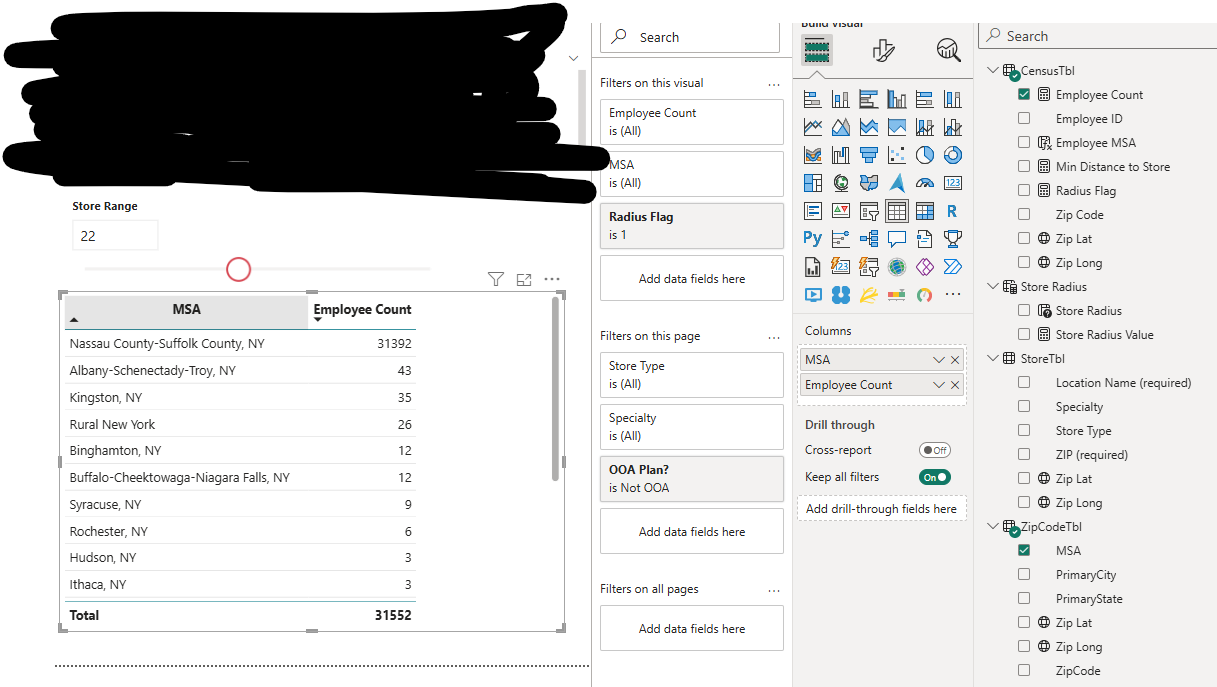This screenshot has width=1217, height=687.
Task: Choose the funnel chart visual
Action: coord(868,155)
